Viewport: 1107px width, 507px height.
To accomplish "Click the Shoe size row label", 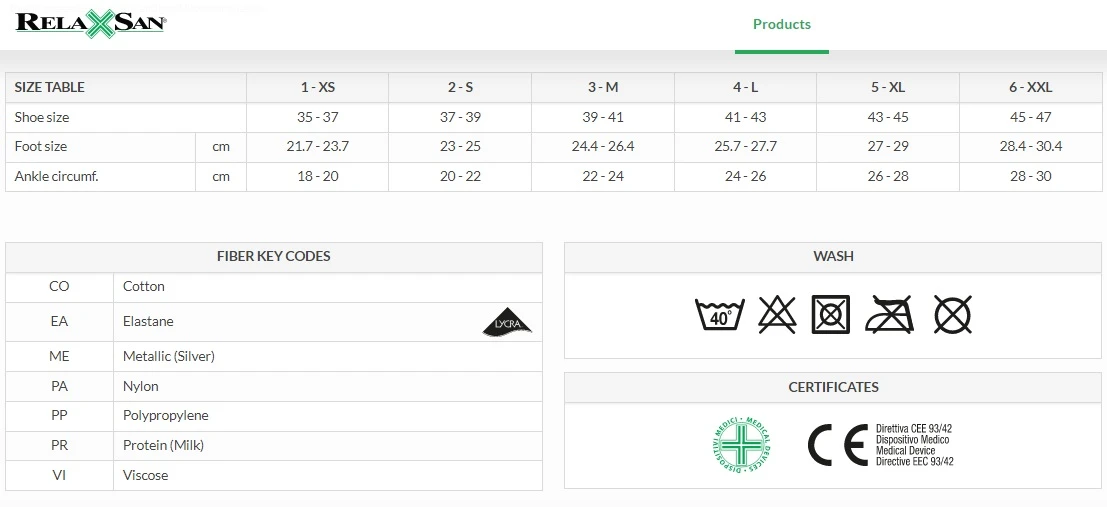I will pos(42,117).
